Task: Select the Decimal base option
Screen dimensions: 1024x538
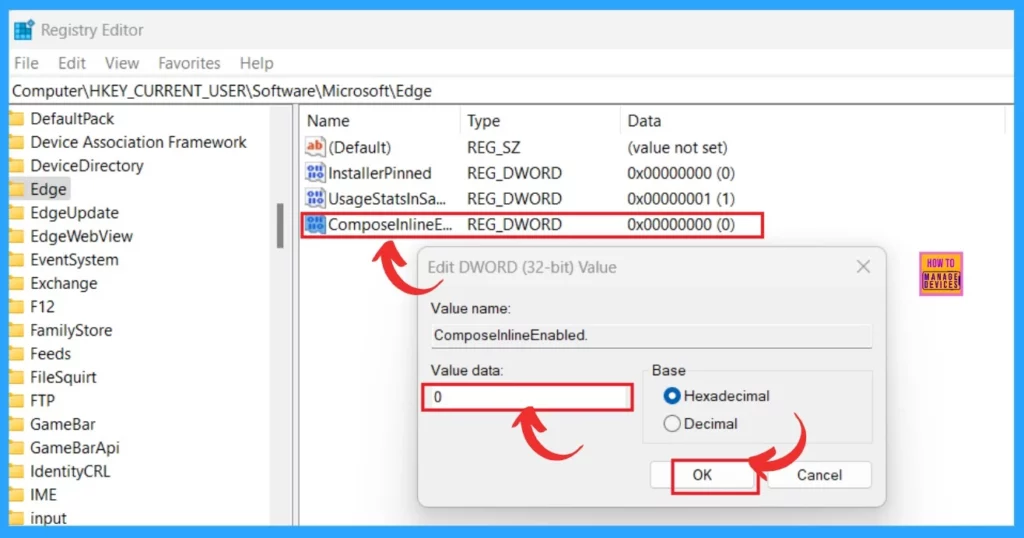Action: [x=671, y=424]
